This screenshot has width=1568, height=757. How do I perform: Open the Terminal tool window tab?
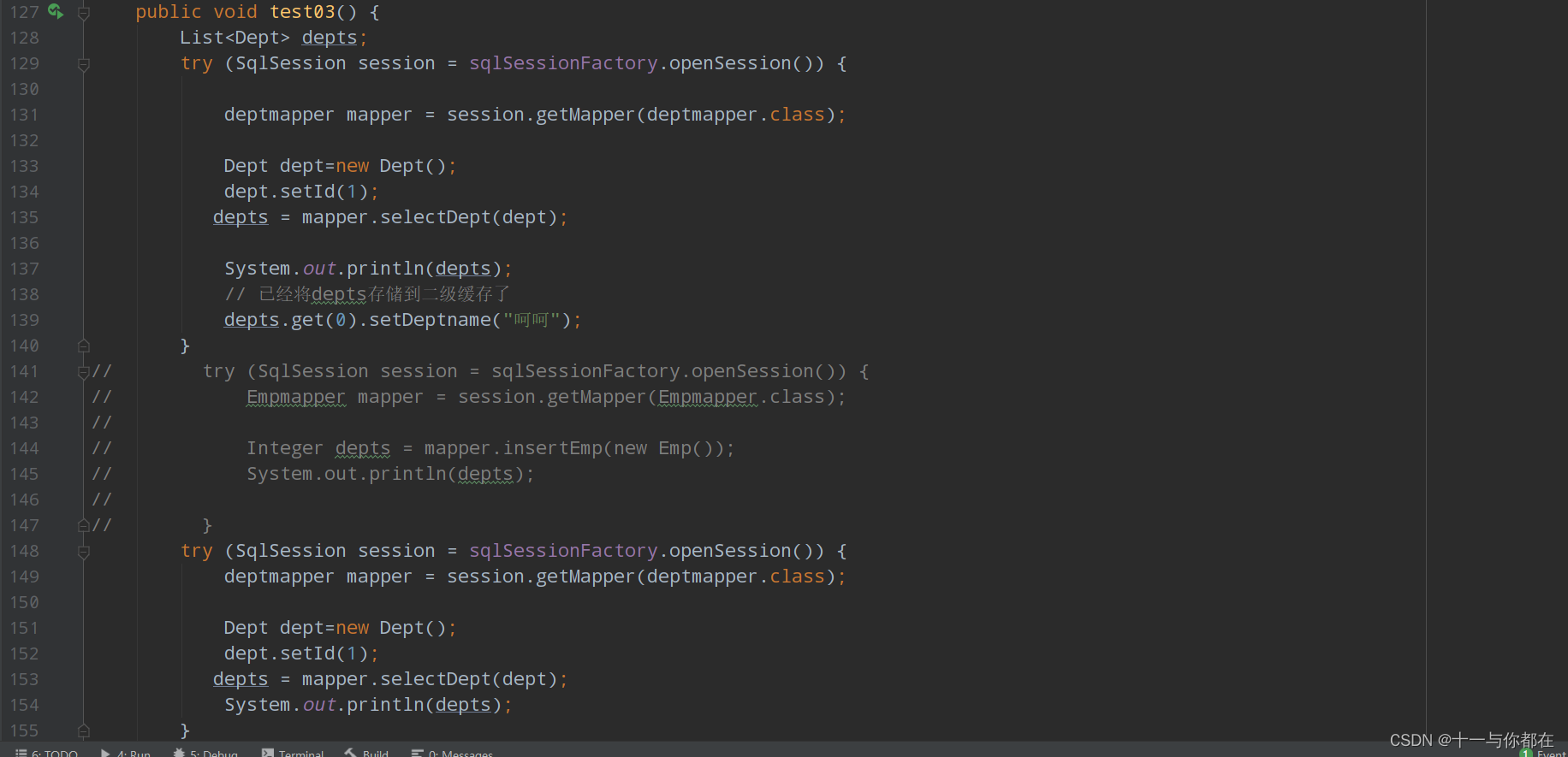(x=293, y=753)
